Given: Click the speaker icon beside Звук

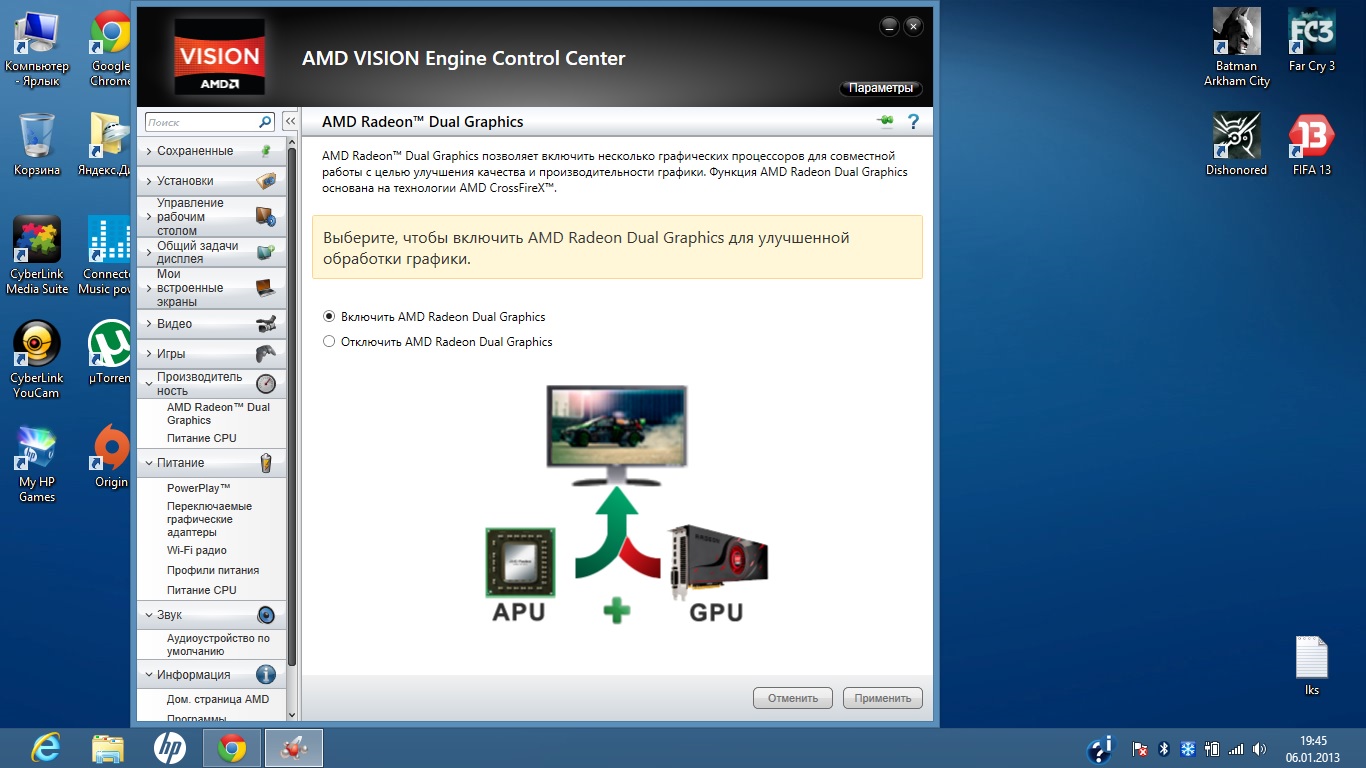Looking at the screenshot, I should point(265,615).
